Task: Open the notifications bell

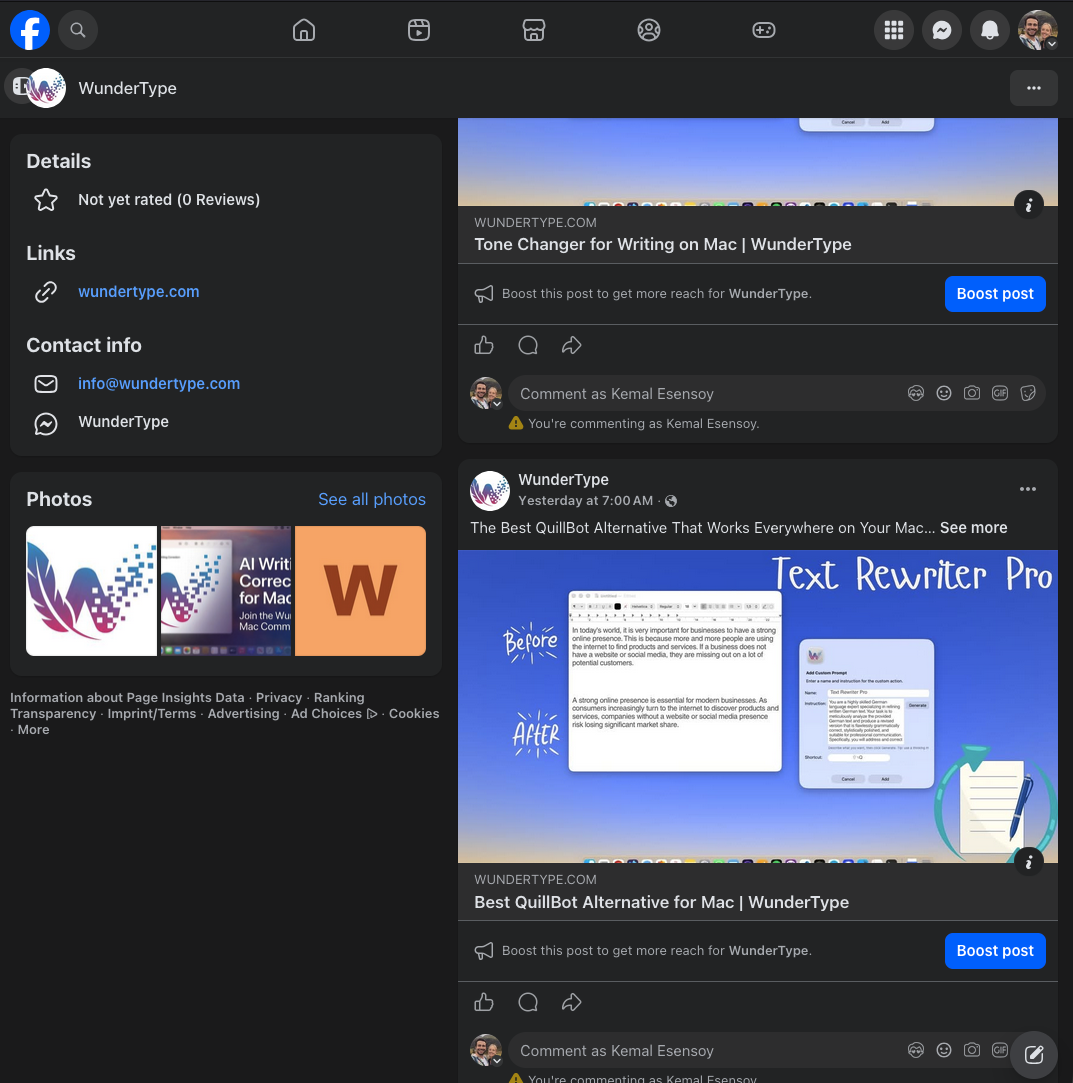Action: [989, 30]
